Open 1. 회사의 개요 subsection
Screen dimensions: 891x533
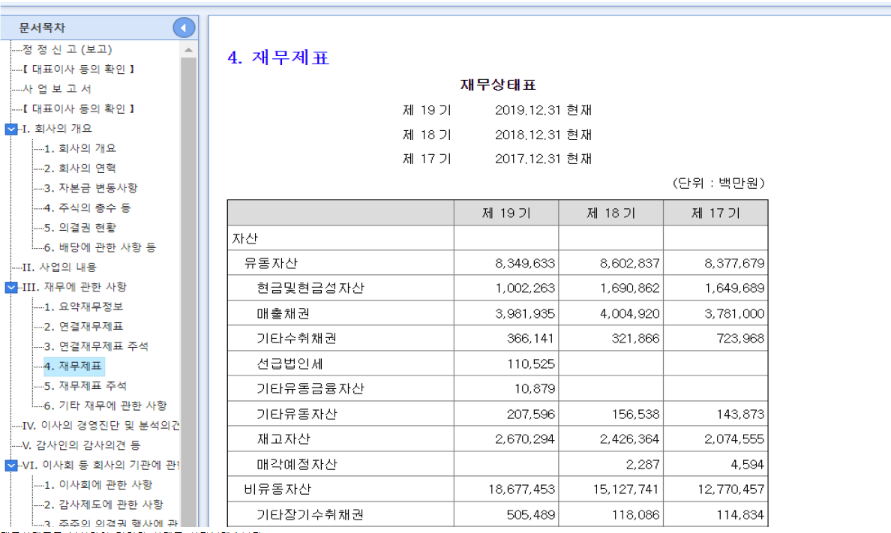pyautogui.click(x=80, y=148)
